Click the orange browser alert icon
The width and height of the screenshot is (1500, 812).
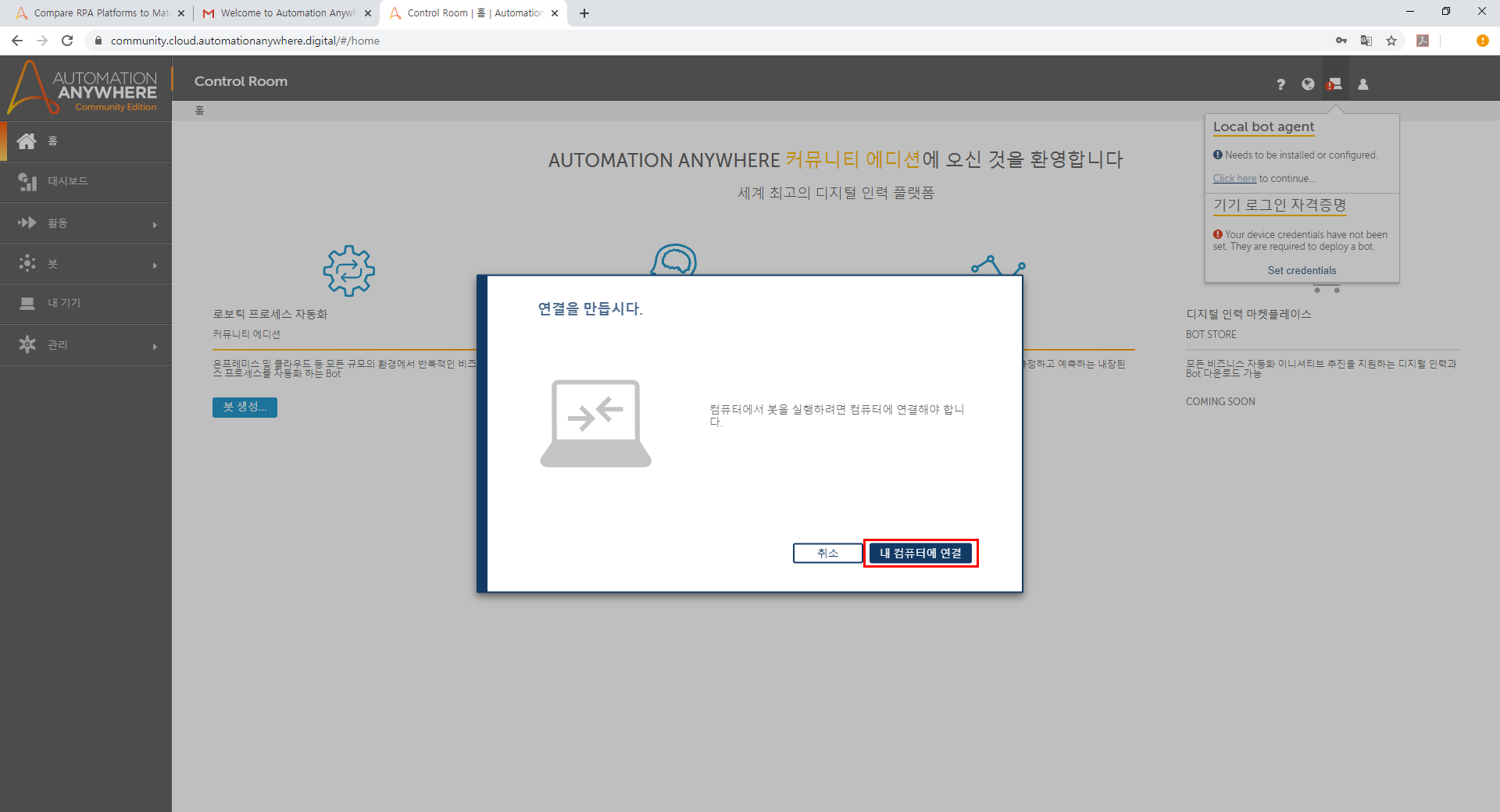[x=1482, y=41]
